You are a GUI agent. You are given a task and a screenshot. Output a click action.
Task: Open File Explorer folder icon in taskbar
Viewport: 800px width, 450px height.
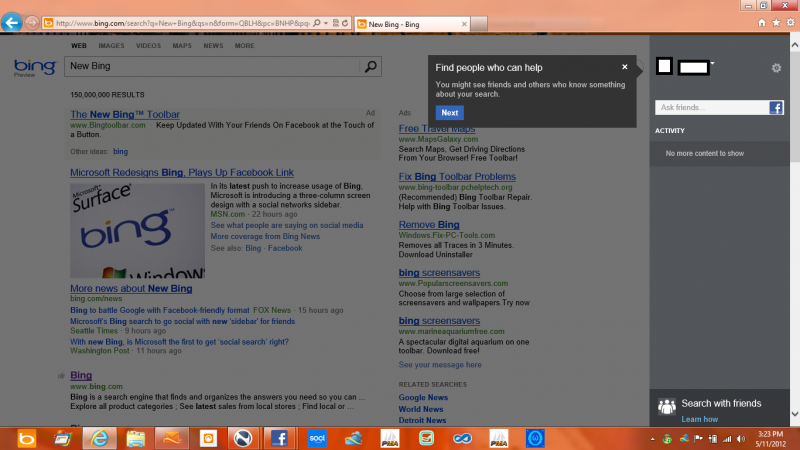click(136, 438)
